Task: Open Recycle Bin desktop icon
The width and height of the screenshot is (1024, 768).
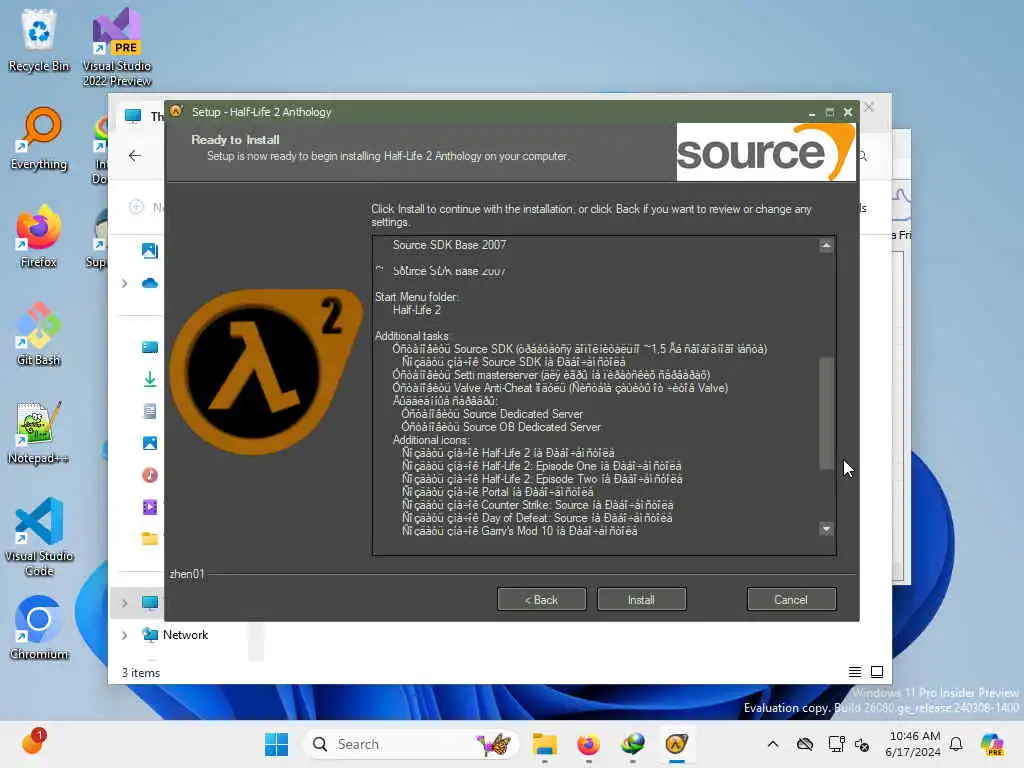Action: pos(39,39)
